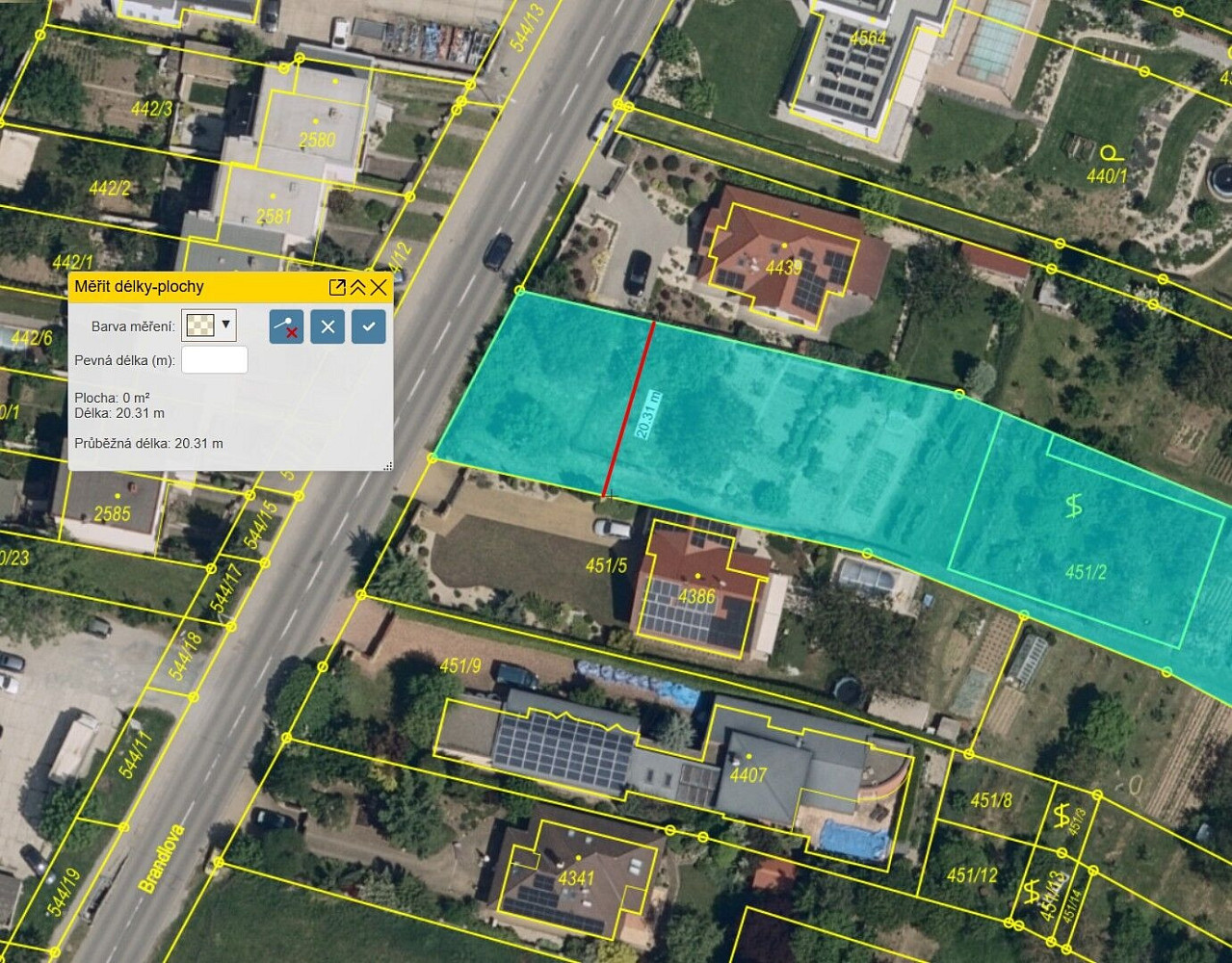Click parcel 440/1 label

tap(1107, 176)
